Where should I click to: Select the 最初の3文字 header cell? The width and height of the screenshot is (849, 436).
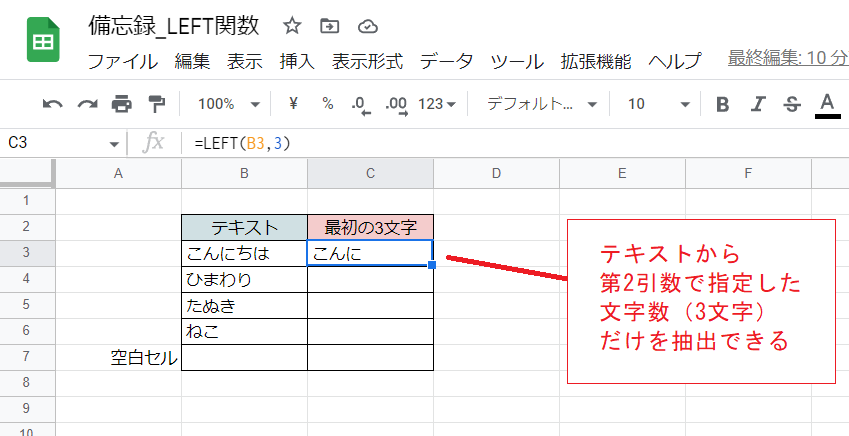coord(370,227)
